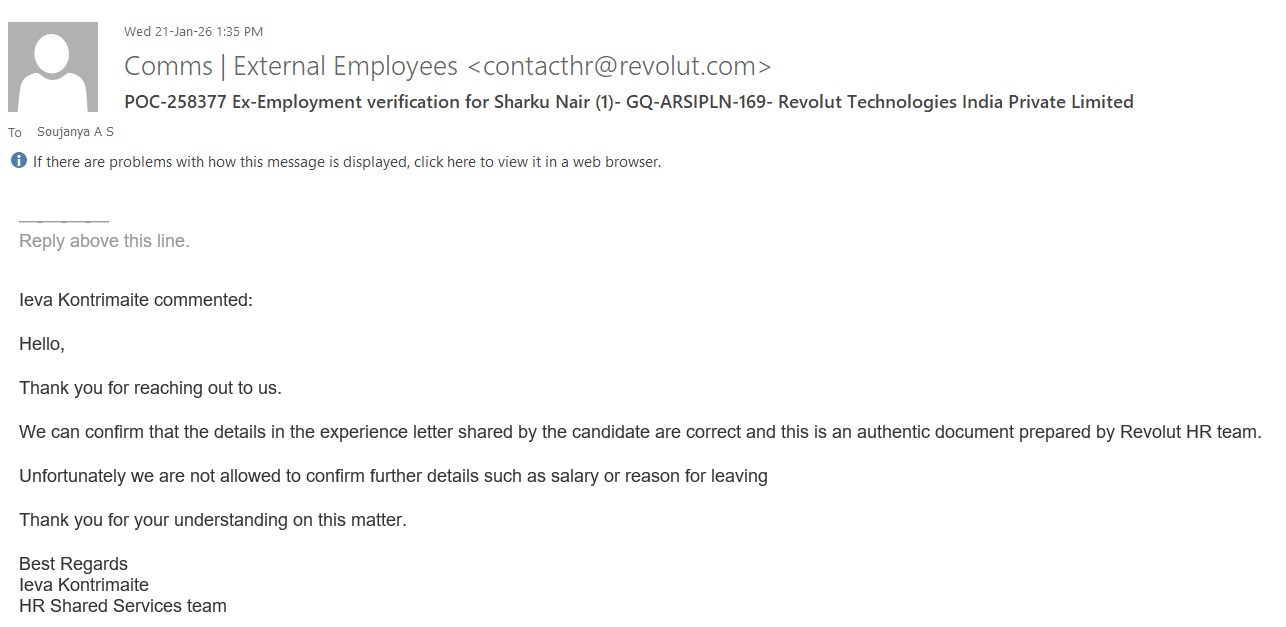Click "HR Shared Services team" signature line

pos(122,606)
